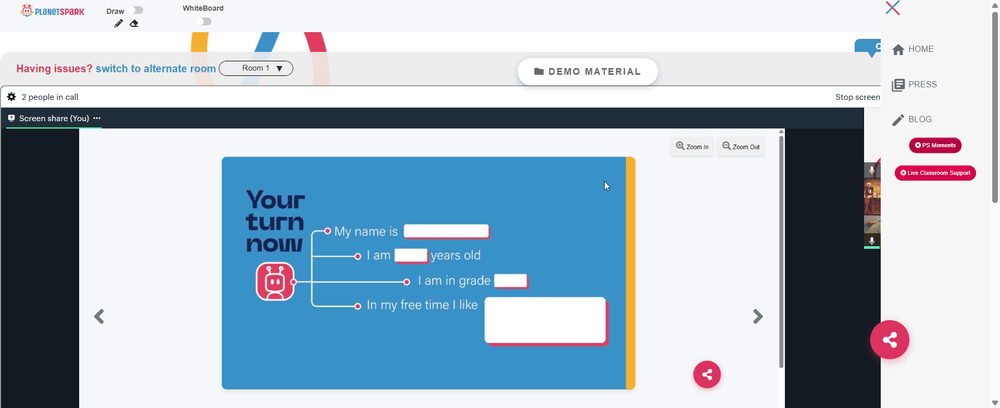Click the share button on the slide
This screenshot has width=1000, height=408.
point(707,374)
